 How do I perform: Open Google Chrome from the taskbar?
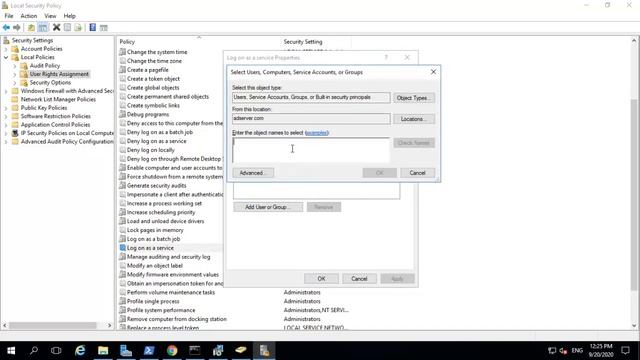click(172, 350)
